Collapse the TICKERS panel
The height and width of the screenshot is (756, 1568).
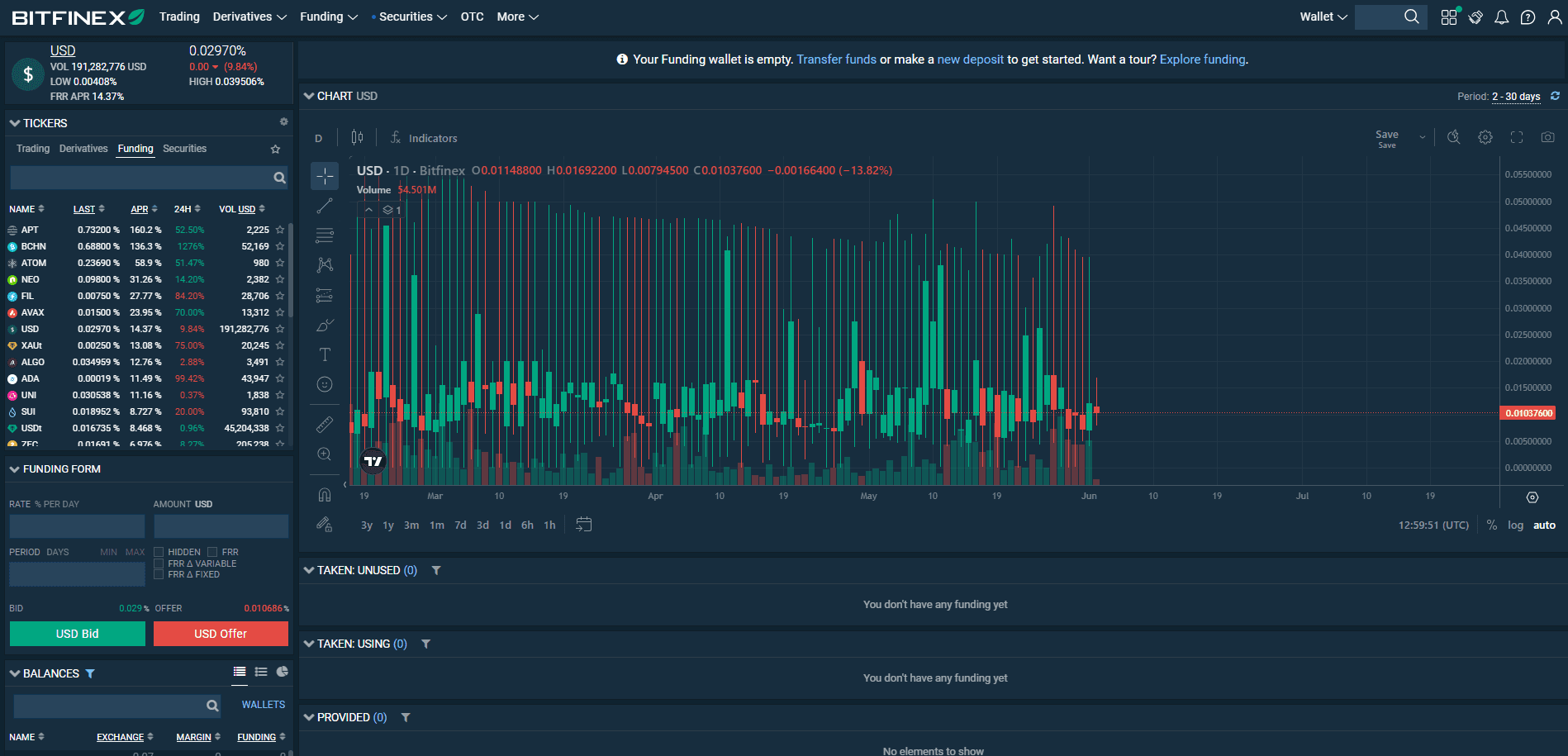[14, 123]
